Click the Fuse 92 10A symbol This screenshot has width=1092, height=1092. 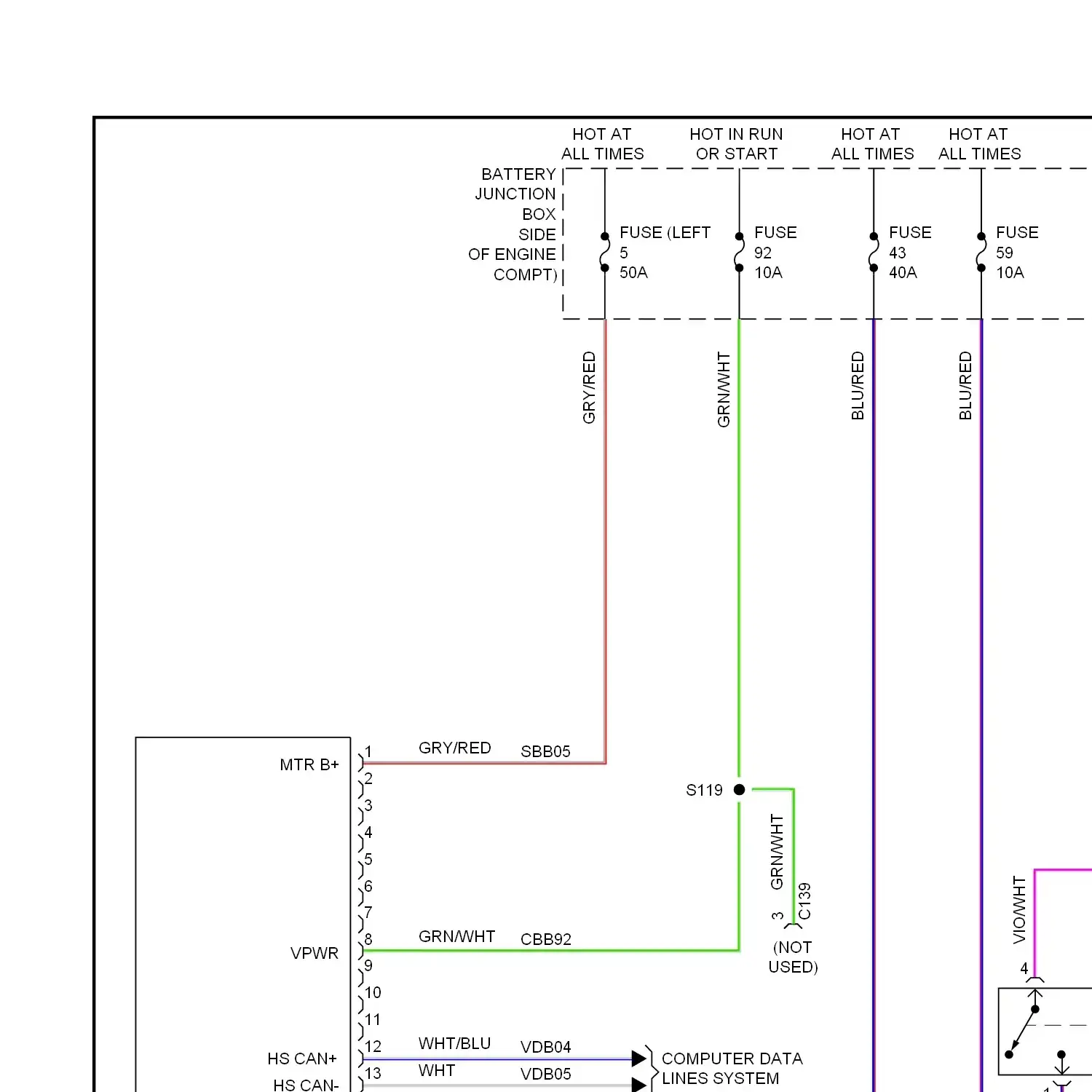tap(739, 252)
